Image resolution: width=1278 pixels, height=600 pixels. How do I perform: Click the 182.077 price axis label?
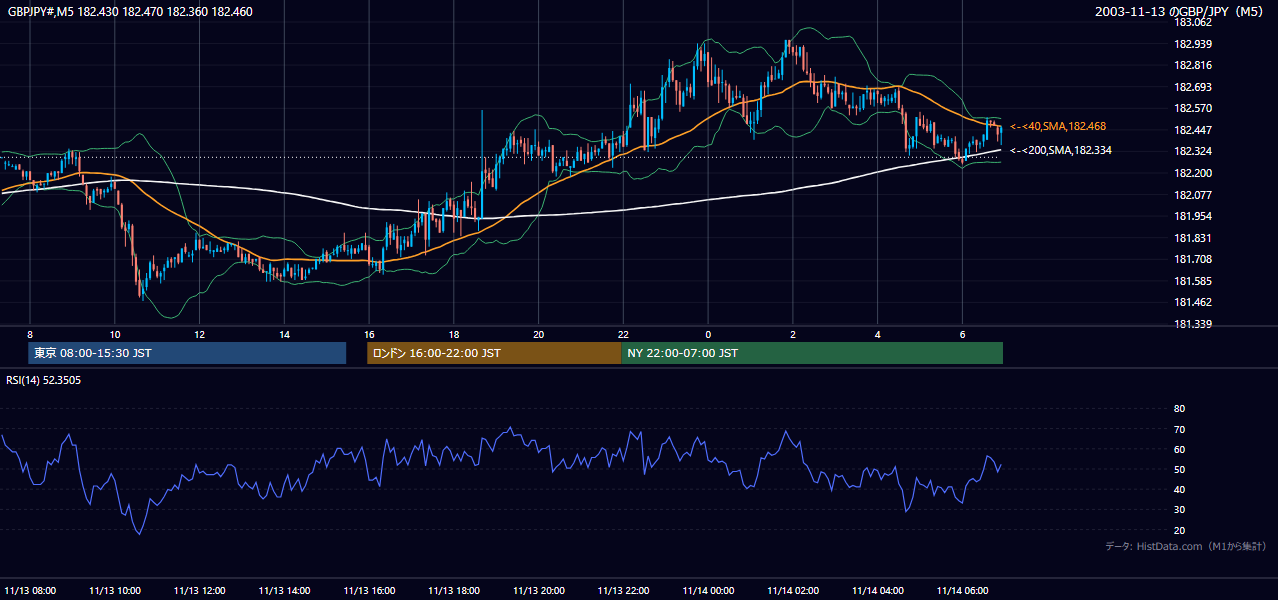(1193, 195)
